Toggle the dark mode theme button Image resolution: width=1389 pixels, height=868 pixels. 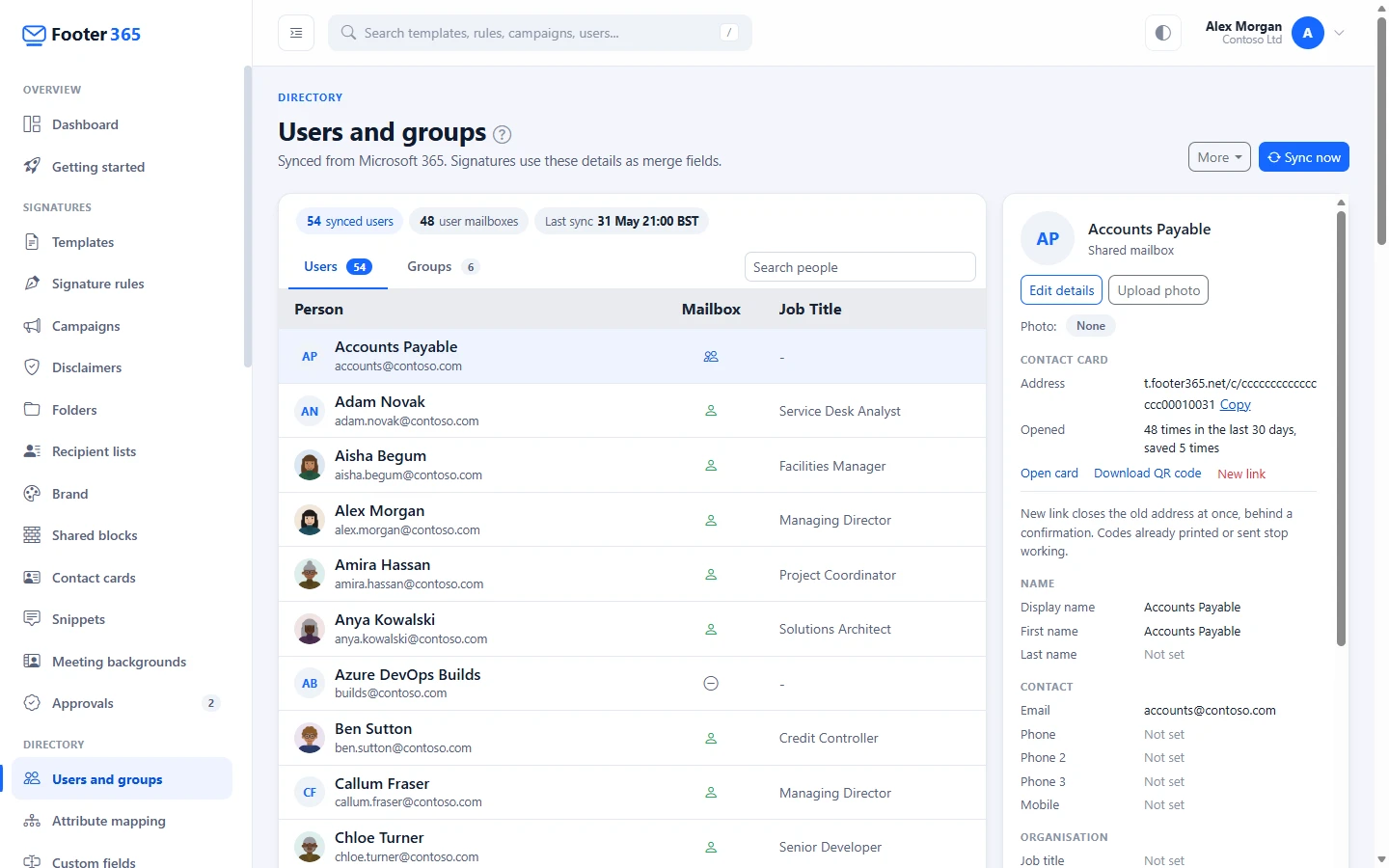1163,33
